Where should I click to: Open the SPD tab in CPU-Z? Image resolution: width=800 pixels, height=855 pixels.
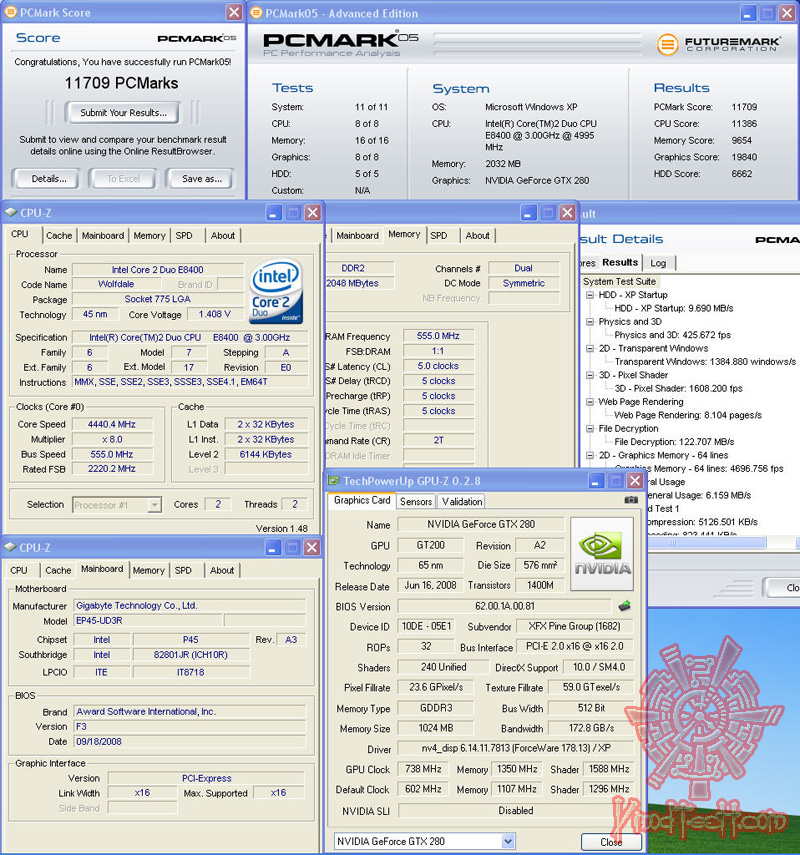pyautogui.click(x=184, y=235)
